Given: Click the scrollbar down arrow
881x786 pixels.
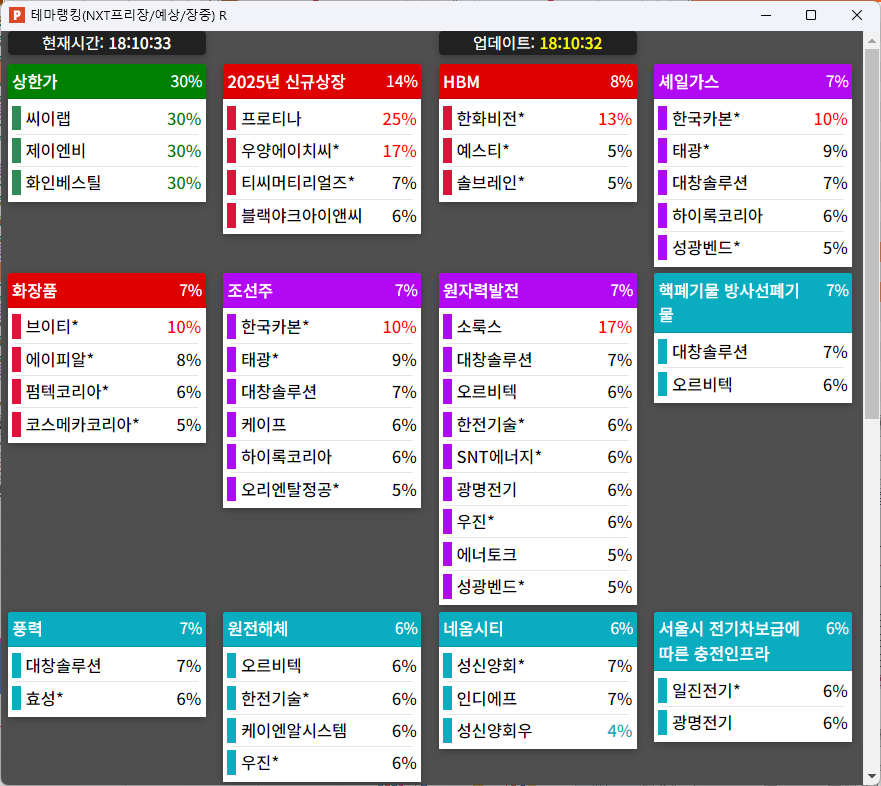Looking at the screenshot, I should tap(871, 776).
